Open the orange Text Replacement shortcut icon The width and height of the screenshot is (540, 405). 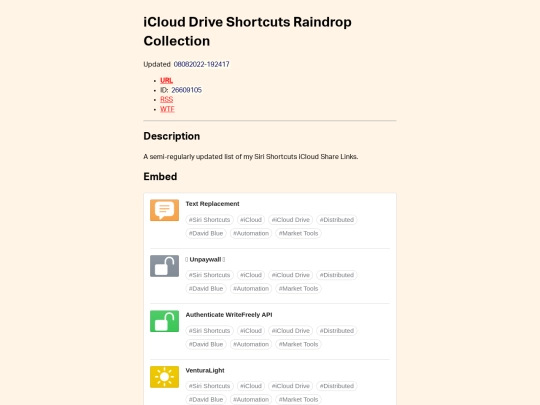[x=164, y=210]
